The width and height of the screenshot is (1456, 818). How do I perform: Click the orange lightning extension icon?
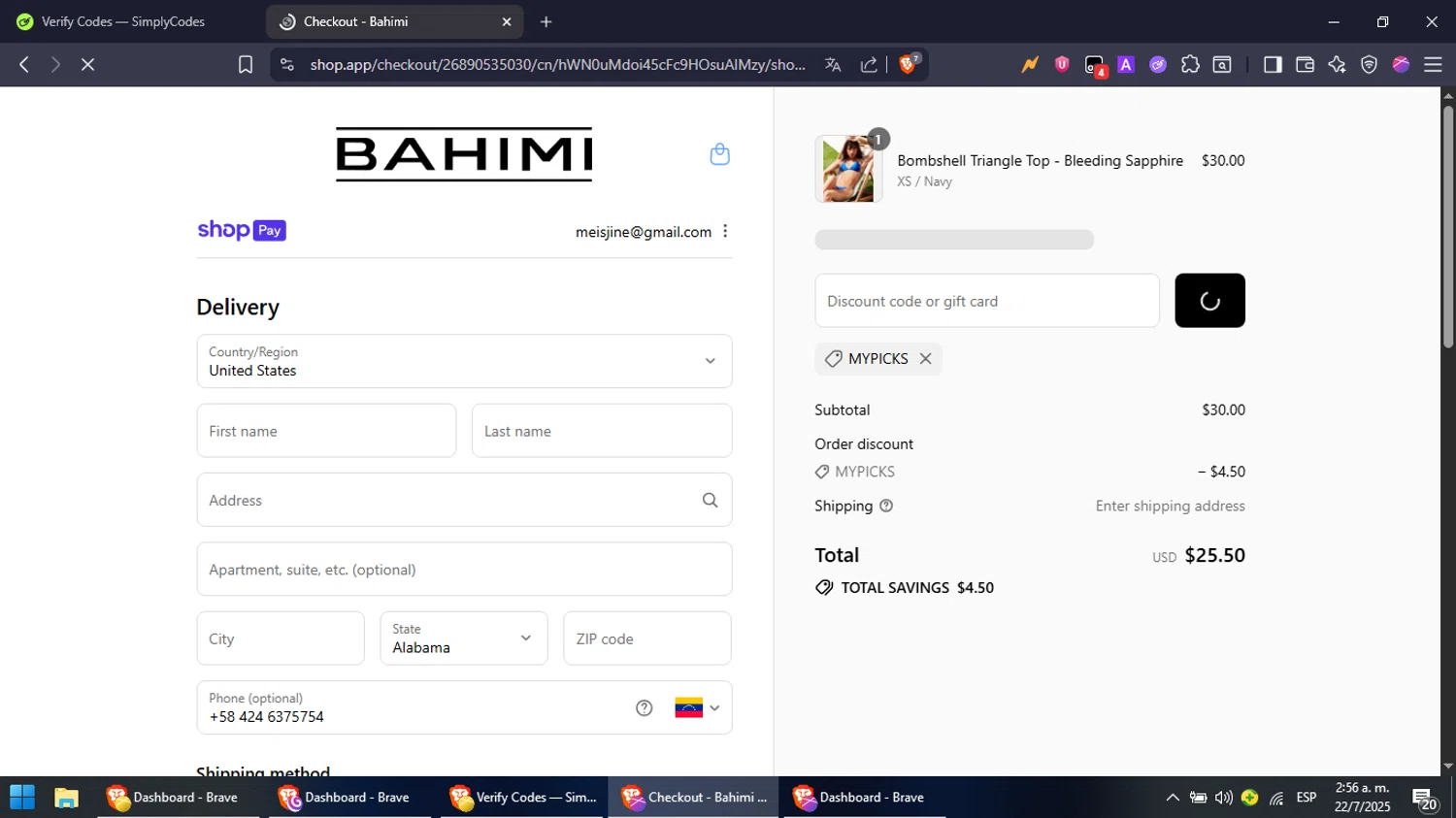click(x=1030, y=64)
